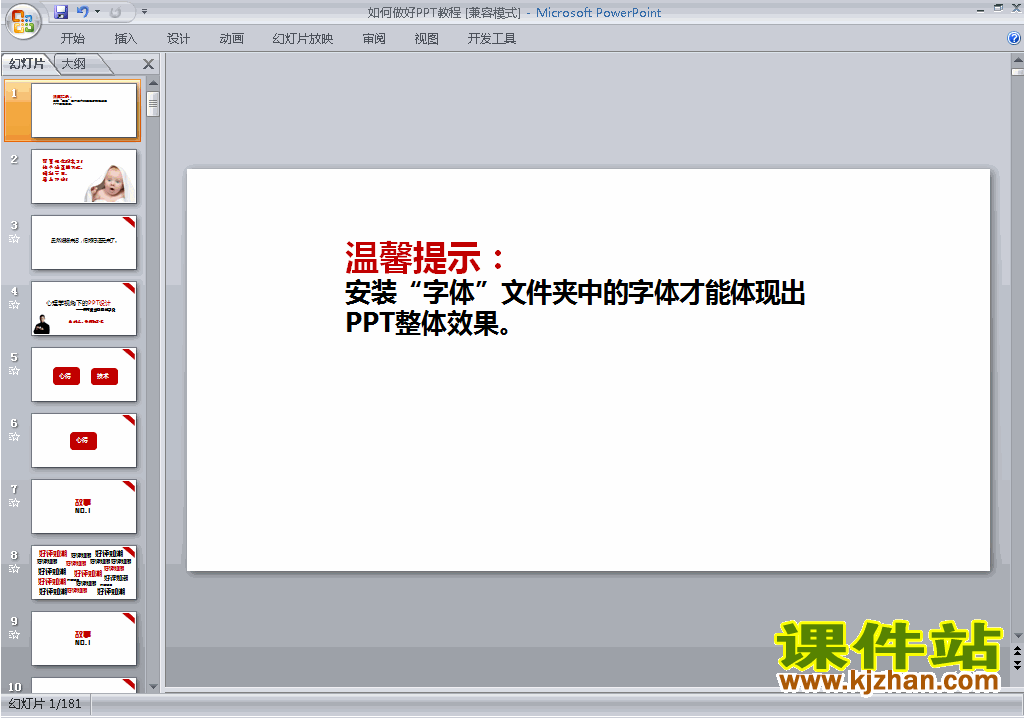1024x718 pixels.
Task: Select slide 7 thumbnail
Action: [x=84, y=506]
